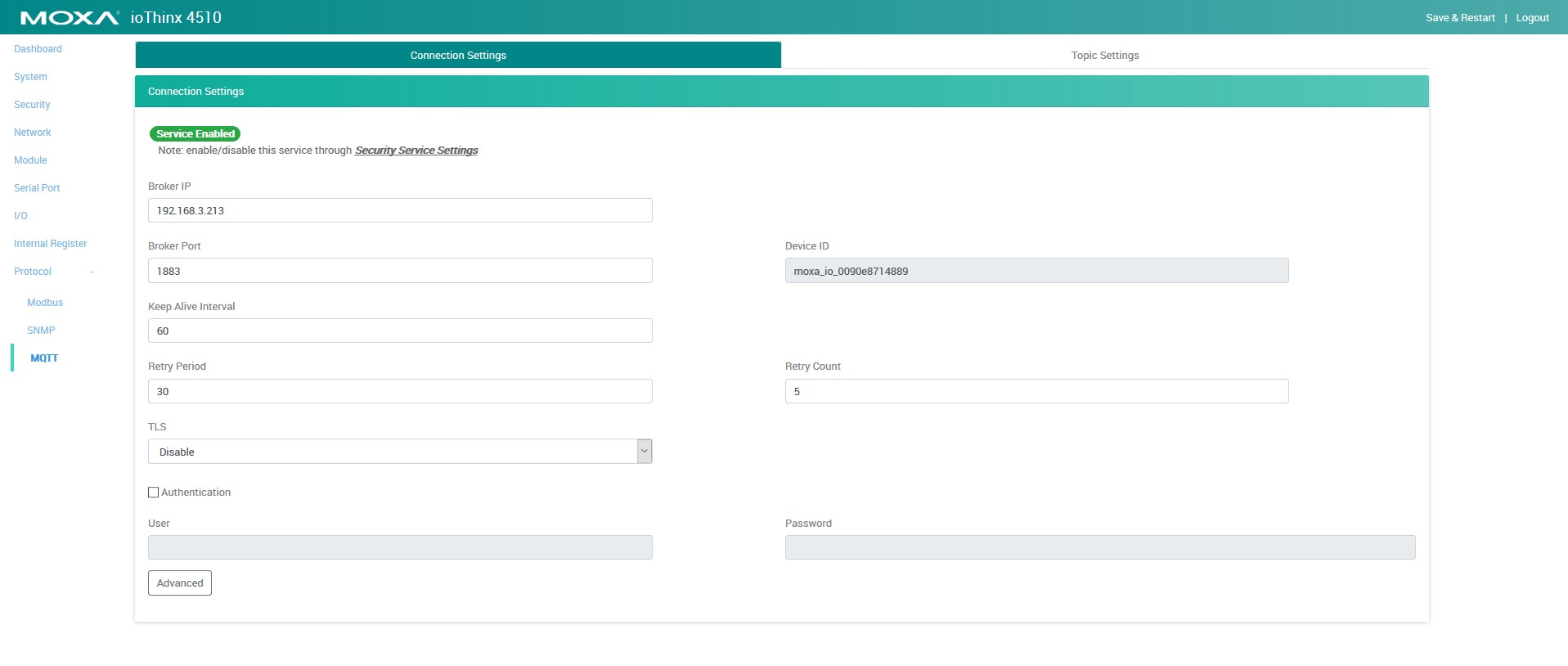Click the Device ID label
Image resolution: width=1568 pixels, height=666 pixels.
(806, 246)
